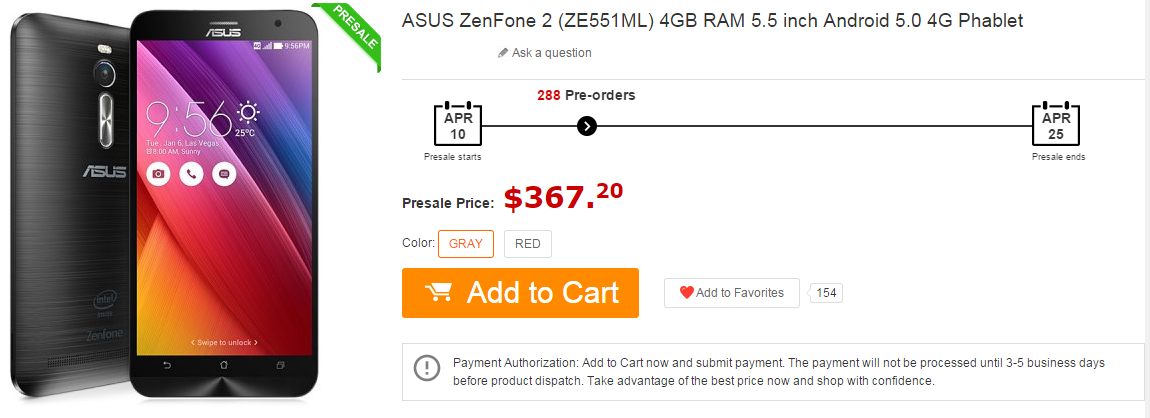
Task: Tap the home button on the phone image
Action: pyautogui.click(x=223, y=365)
